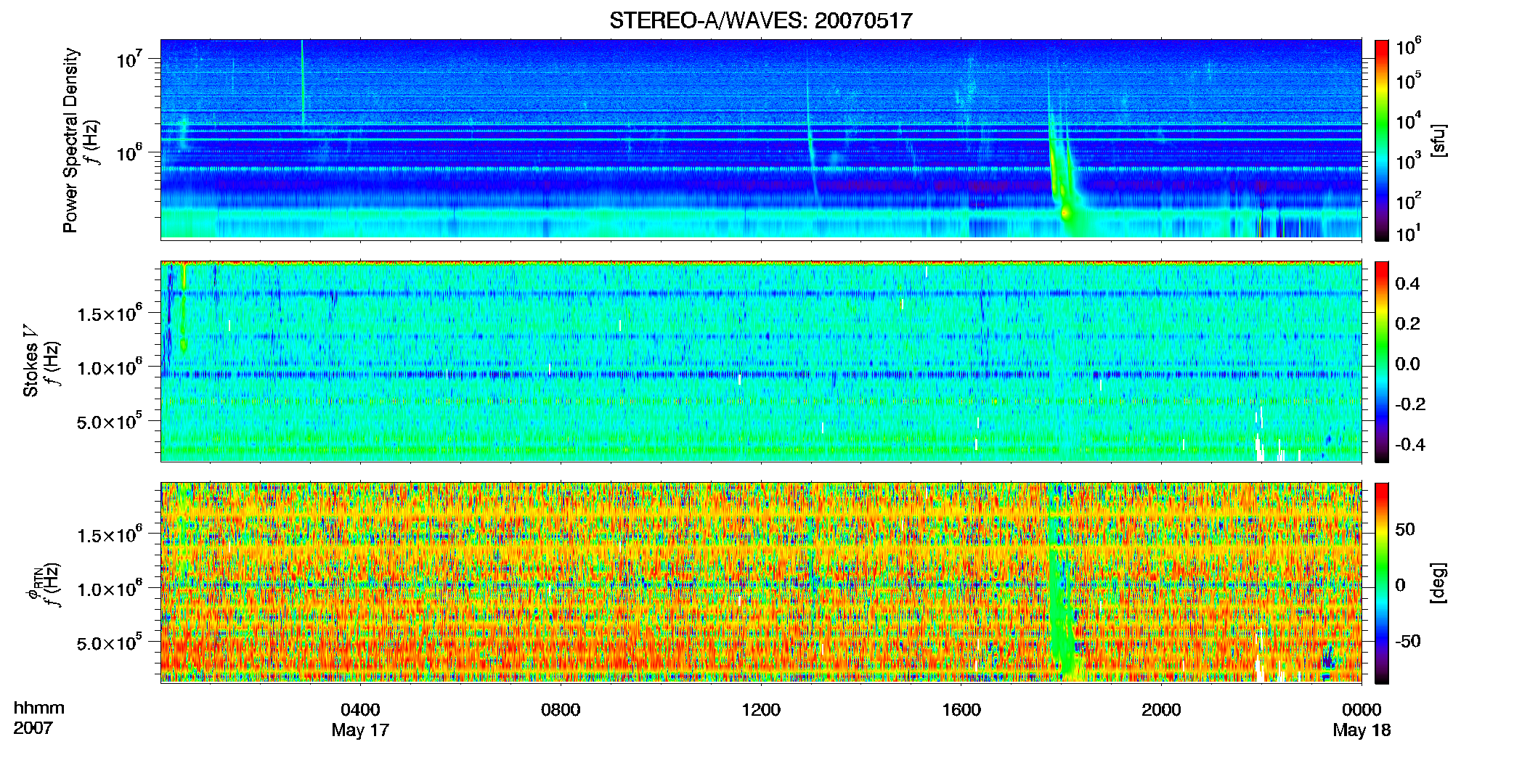Image resolution: width=1522 pixels, height=784 pixels.
Task: Click the 1600 time tick label
Action: (961, 710)
